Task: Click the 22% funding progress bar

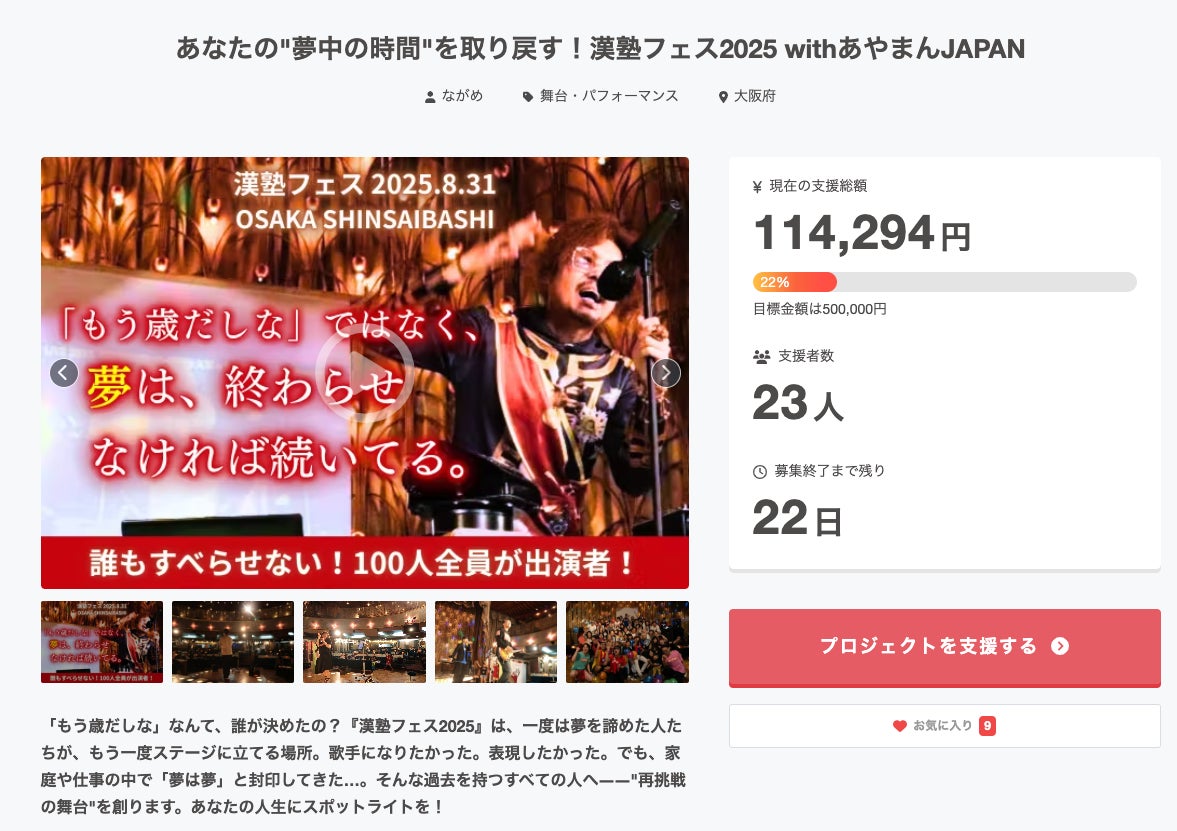Action: tap(944, 282)
